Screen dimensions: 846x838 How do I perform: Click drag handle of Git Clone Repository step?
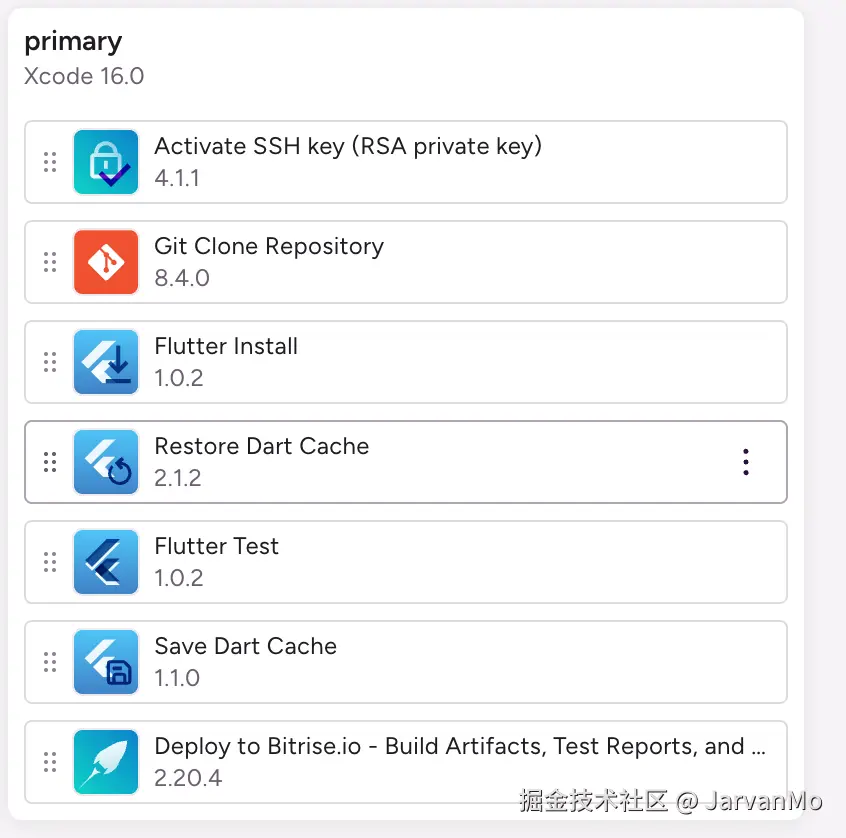click(49, 262)
